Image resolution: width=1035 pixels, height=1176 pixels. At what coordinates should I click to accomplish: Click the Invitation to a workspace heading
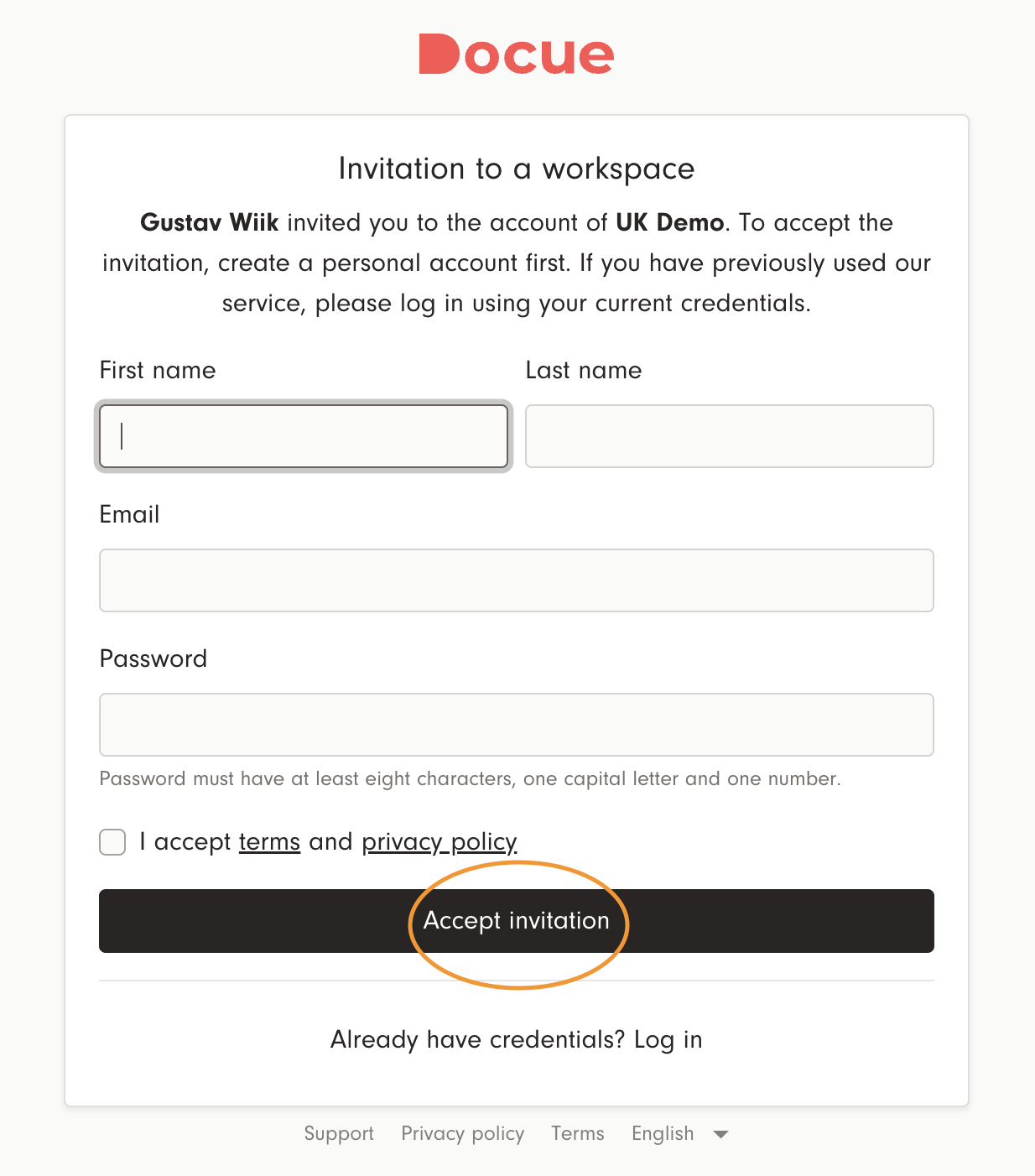pyautogui.click(x=517, y=169)
